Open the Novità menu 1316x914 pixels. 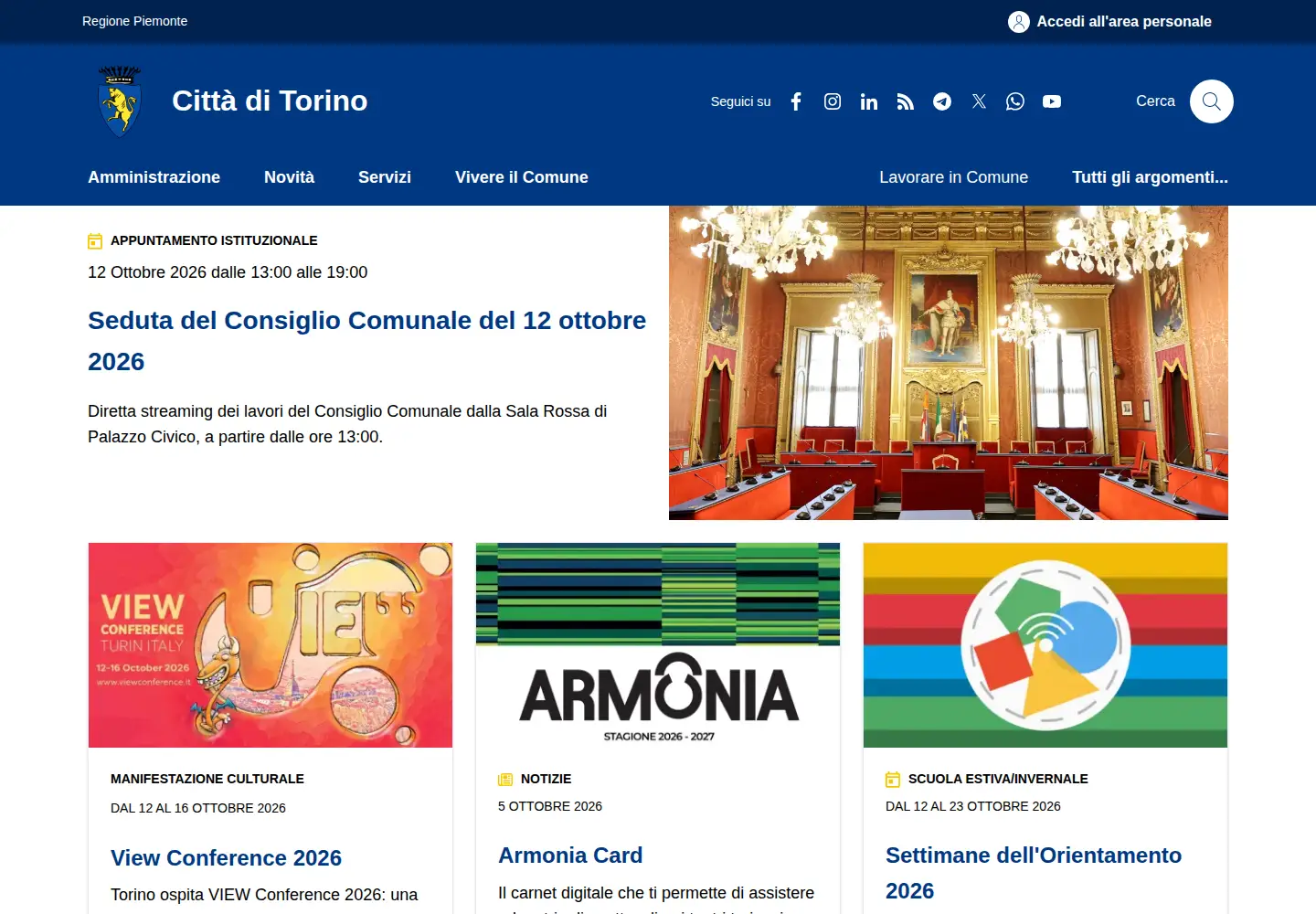pyautogui.click(x=289, y=177)
